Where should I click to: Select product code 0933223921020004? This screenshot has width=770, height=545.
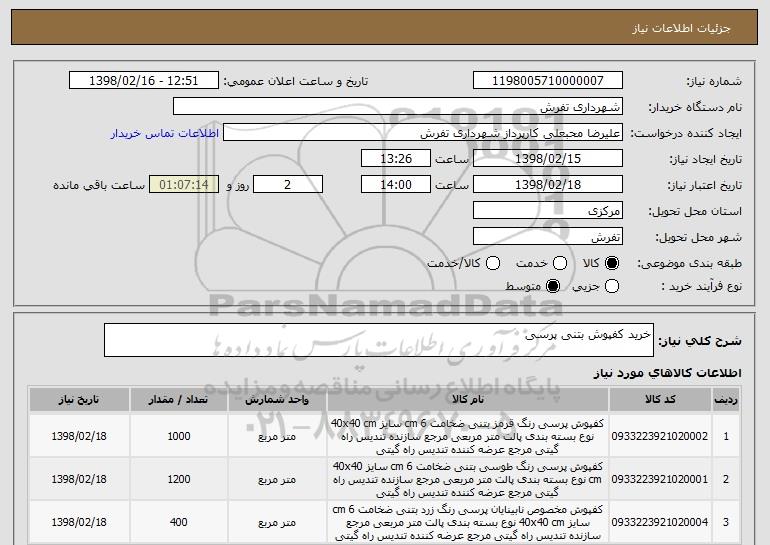click(660, 521)
